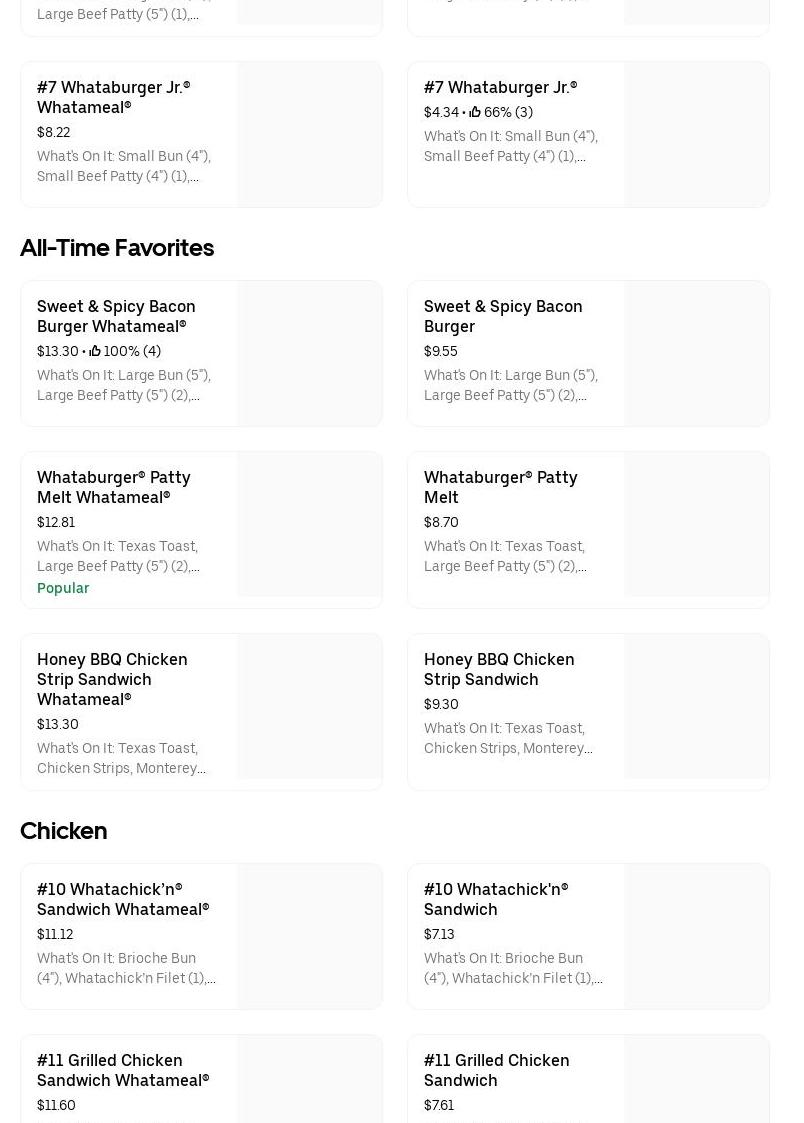Click Whataburger Patty Melt item image
Image resolution: width=804 pixels, height=1123 pixels.
[x=696, y=524]
